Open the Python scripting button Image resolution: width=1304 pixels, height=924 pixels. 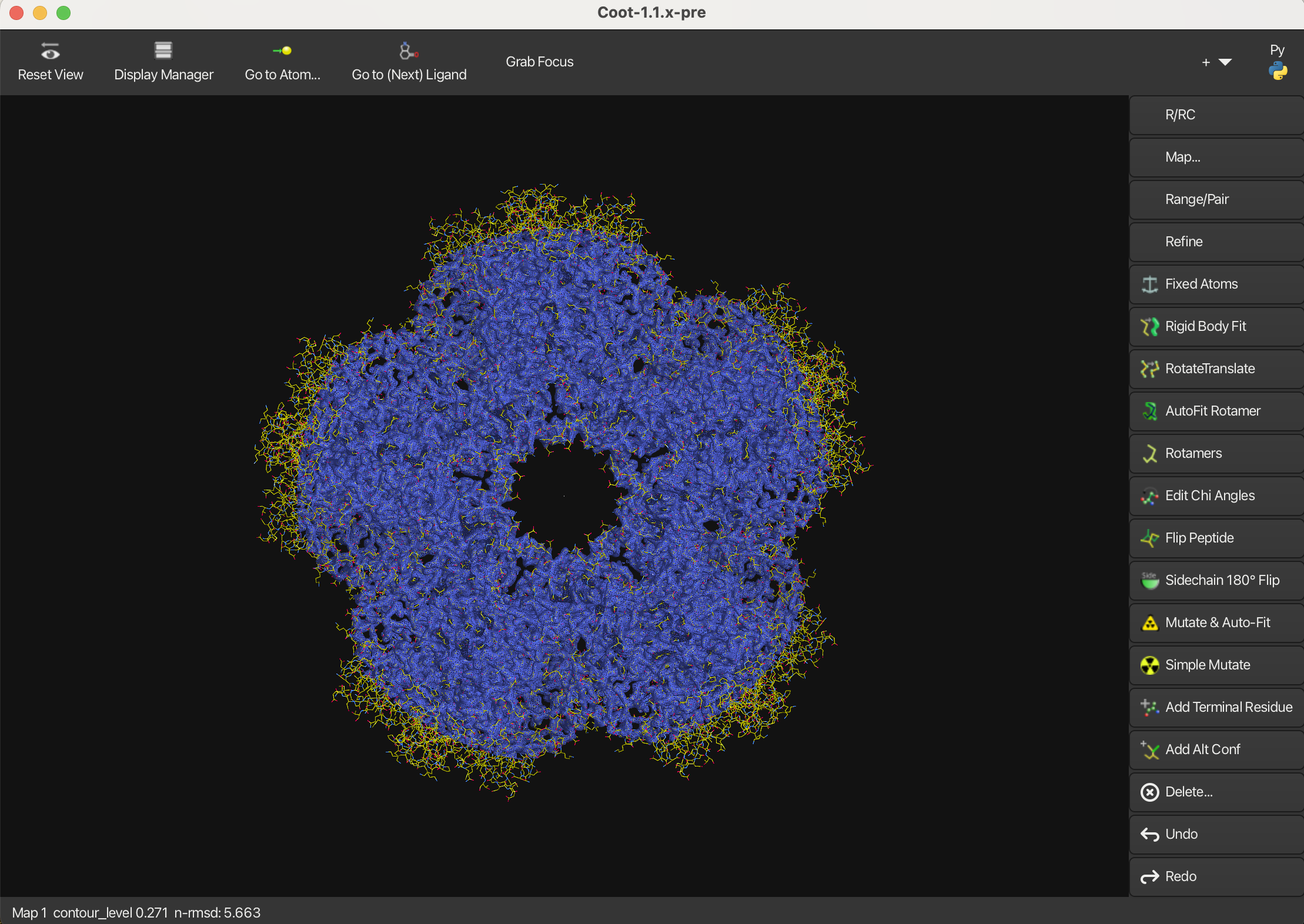pos(1277,62)
